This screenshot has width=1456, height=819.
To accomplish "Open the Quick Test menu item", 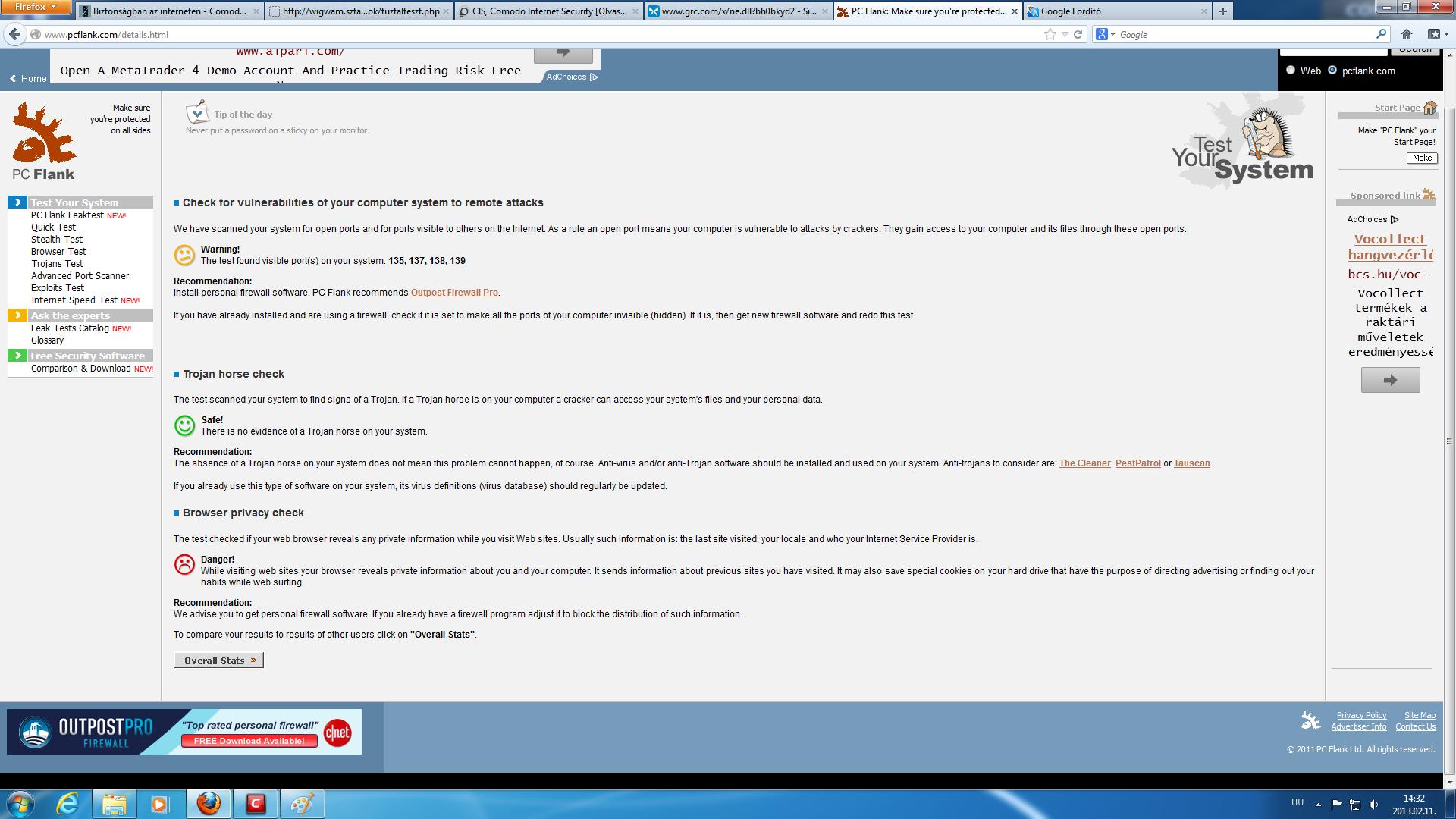I will [53, 227].
